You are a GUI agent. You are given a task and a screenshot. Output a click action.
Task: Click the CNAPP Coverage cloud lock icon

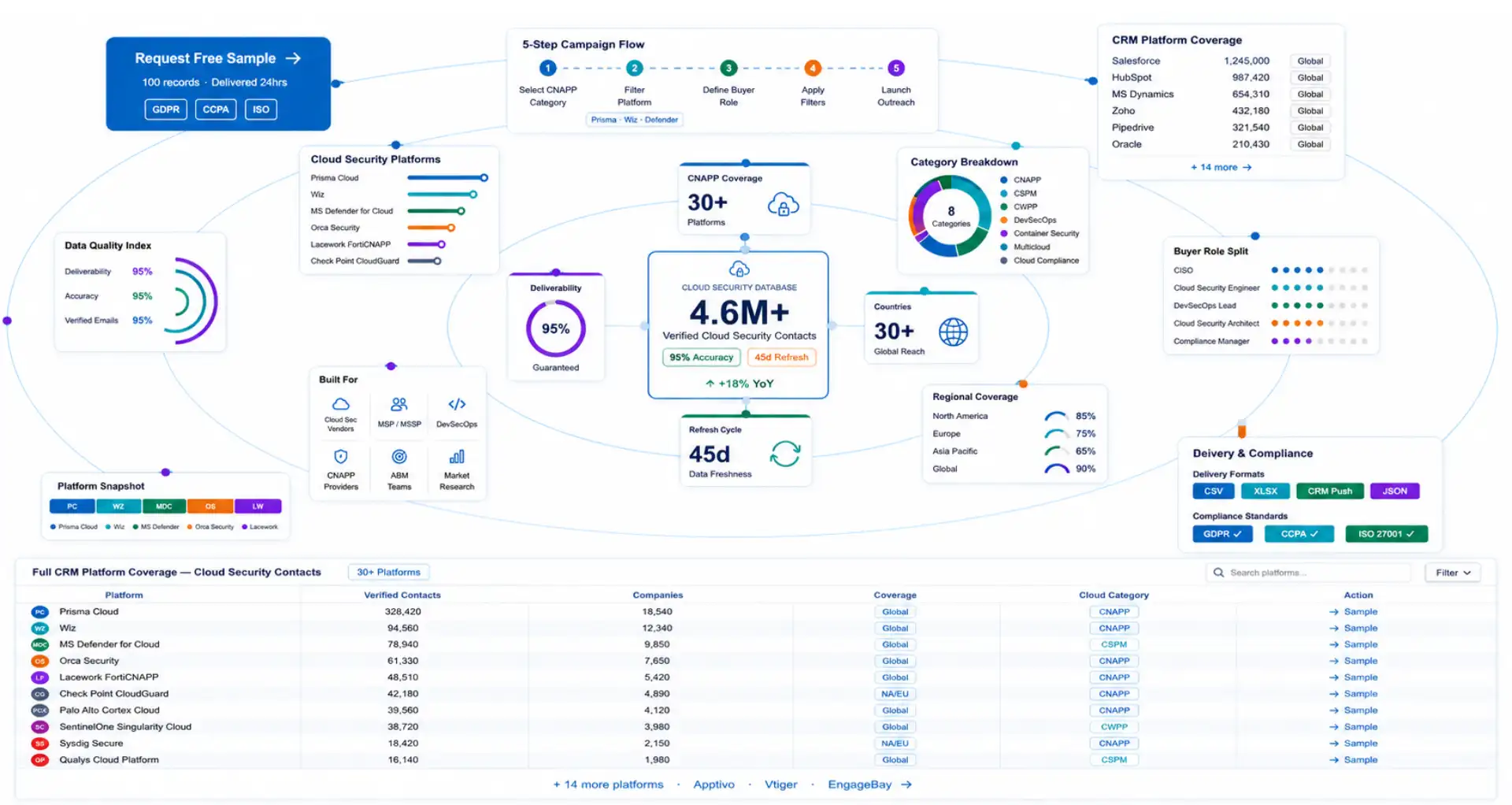(x=783, y=204)
